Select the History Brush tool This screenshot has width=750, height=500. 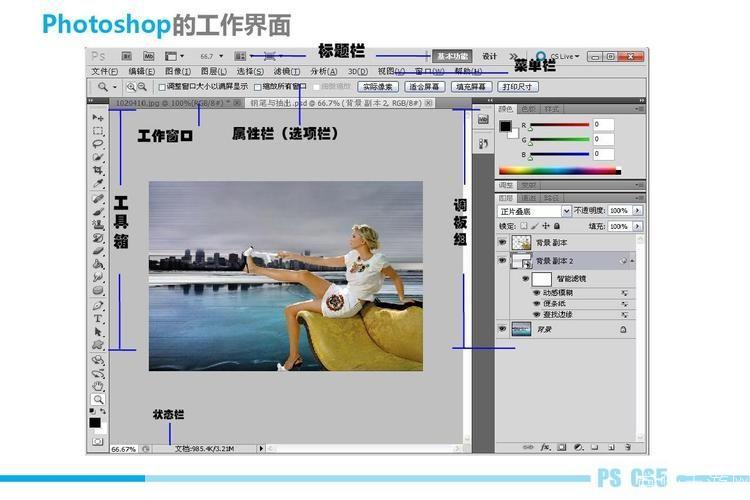point(98,238)
